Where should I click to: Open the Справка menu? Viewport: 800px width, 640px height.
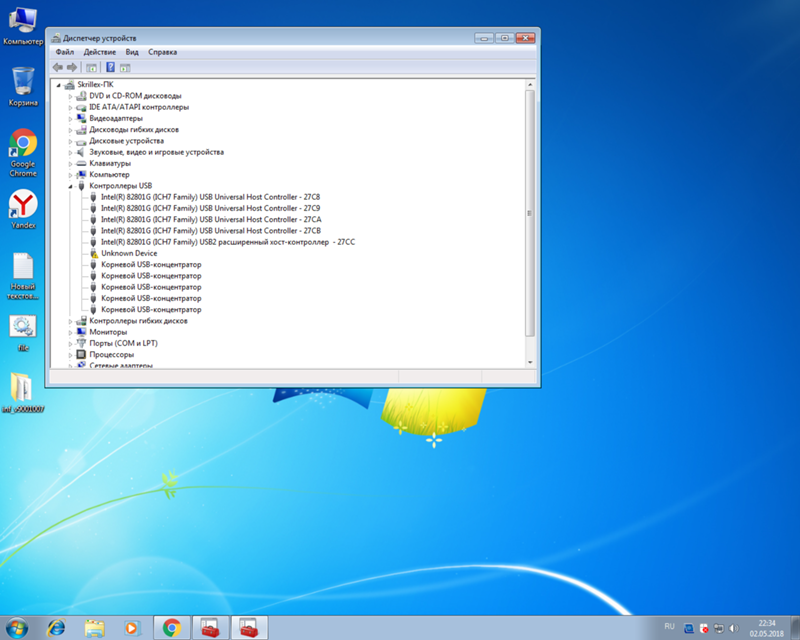(162, 52)
